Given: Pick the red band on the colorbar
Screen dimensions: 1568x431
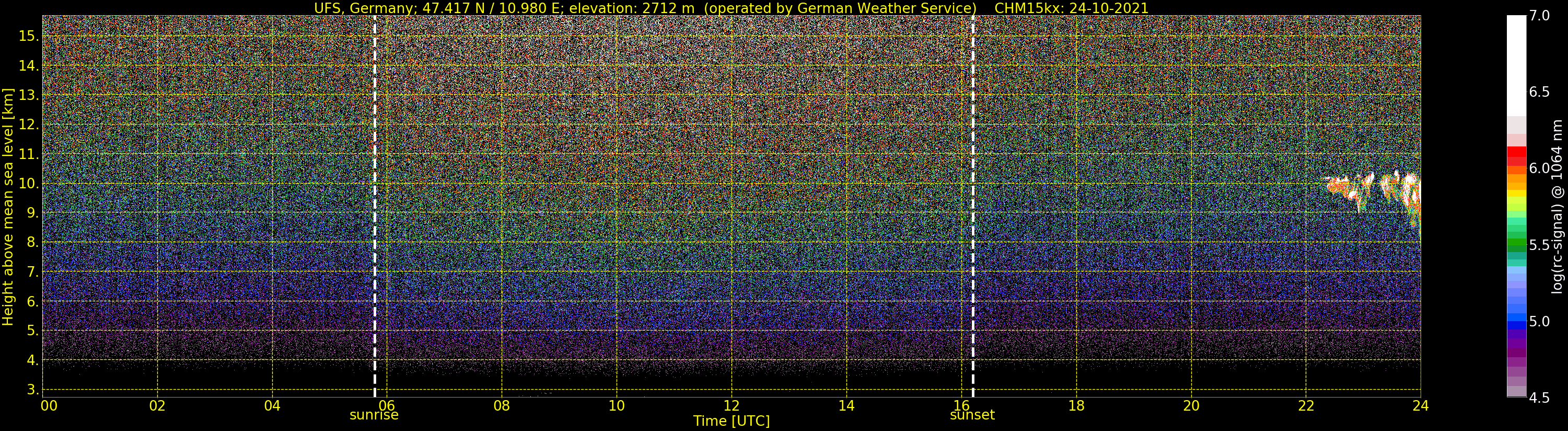Looking at the screenshot, I should click(x=1516, y=157).
